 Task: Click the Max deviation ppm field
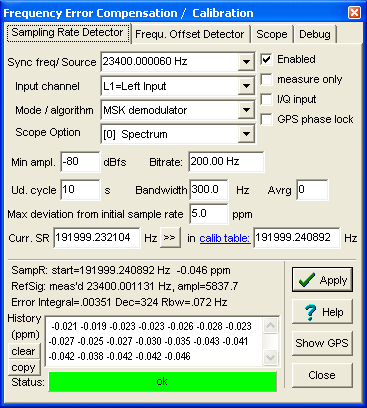point(209,214)
